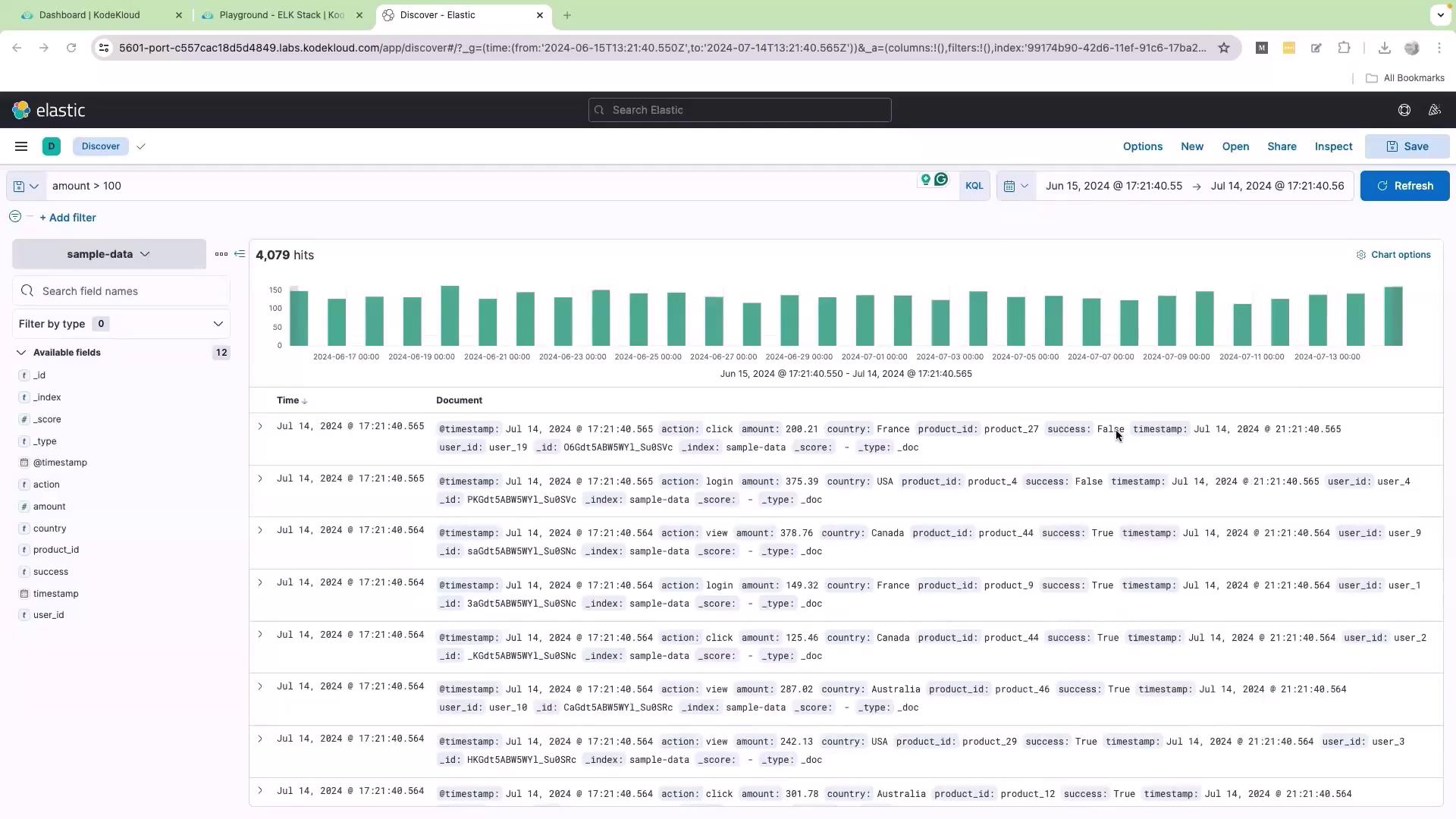
Task: Expand the first document row details
Action: [260, 426]
